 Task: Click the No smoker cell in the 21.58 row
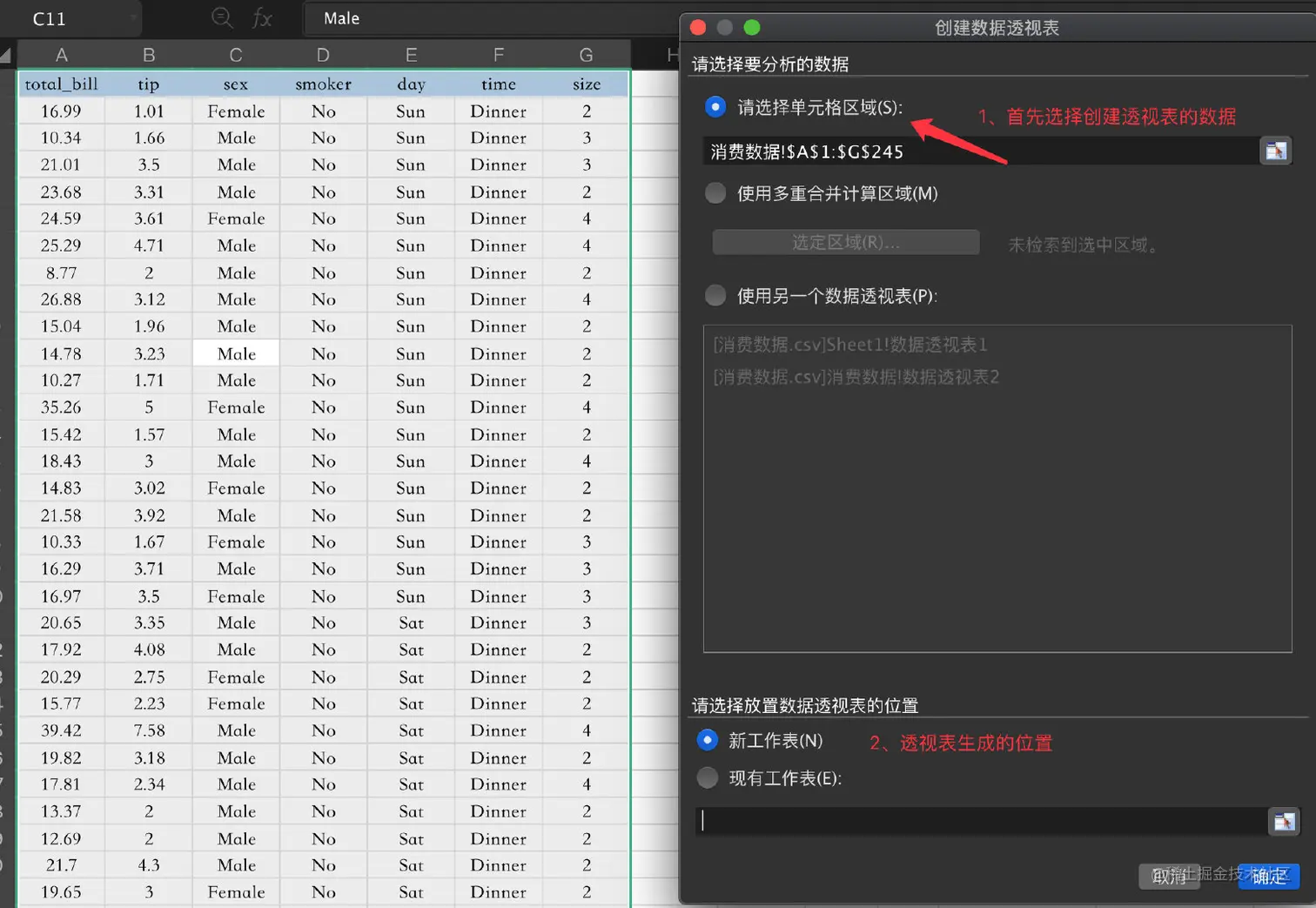[x=323, y=515]
